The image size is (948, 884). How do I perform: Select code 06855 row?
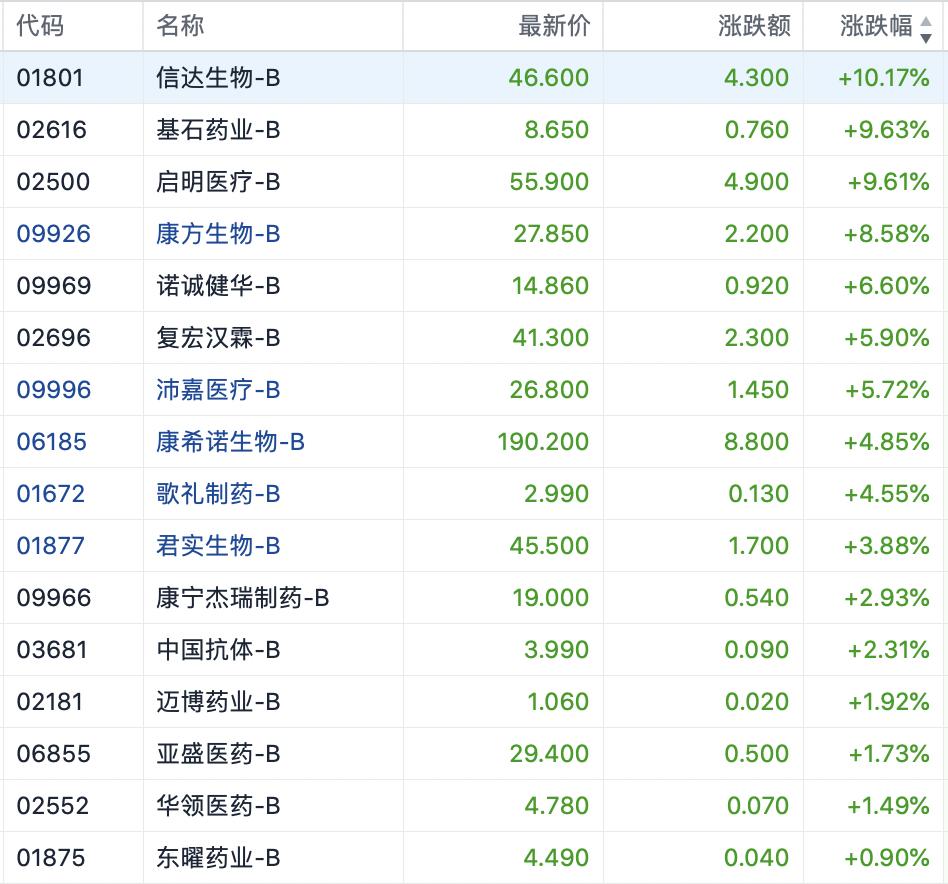point(54,754)
